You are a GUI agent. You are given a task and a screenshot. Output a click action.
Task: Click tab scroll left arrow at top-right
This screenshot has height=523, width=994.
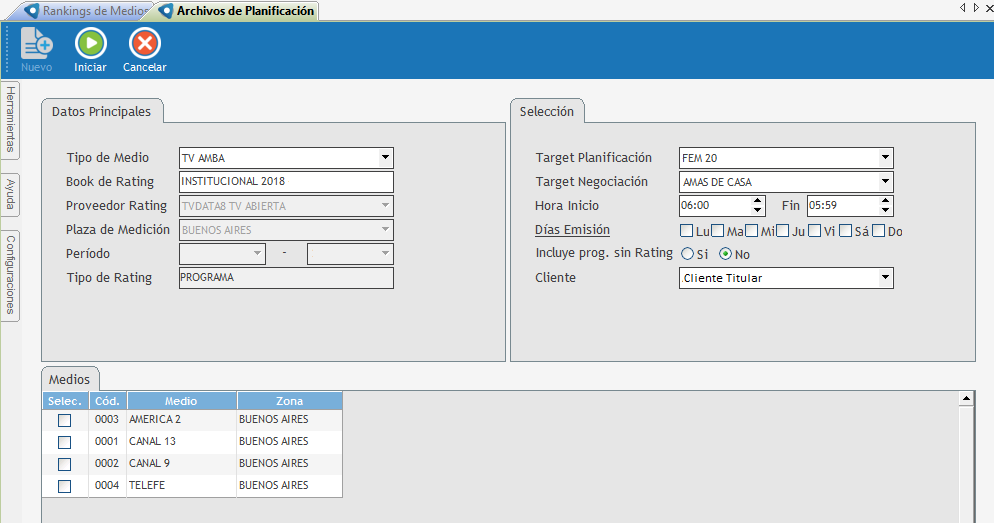tap(962, 7)
